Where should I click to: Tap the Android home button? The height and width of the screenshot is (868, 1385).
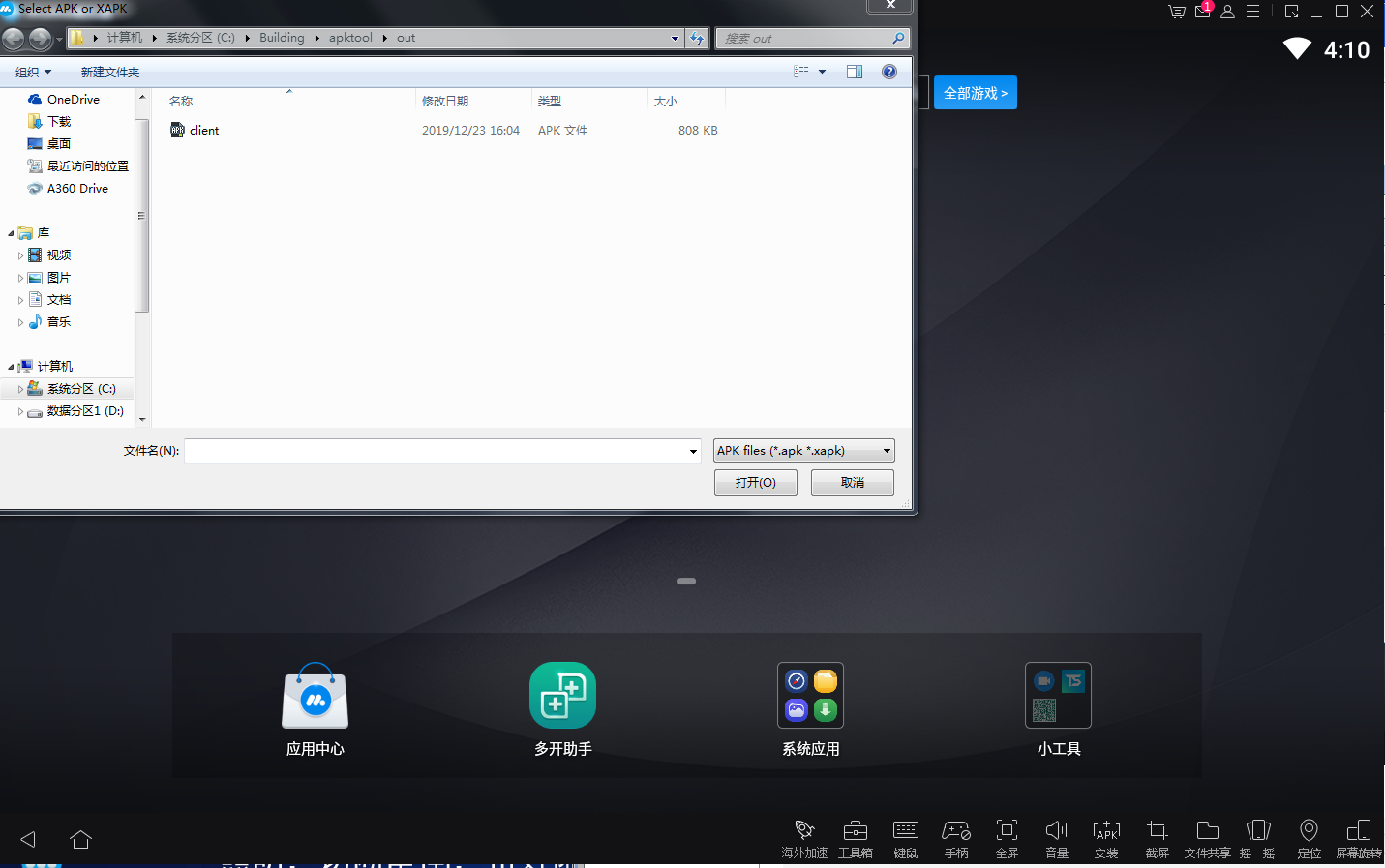81,839
